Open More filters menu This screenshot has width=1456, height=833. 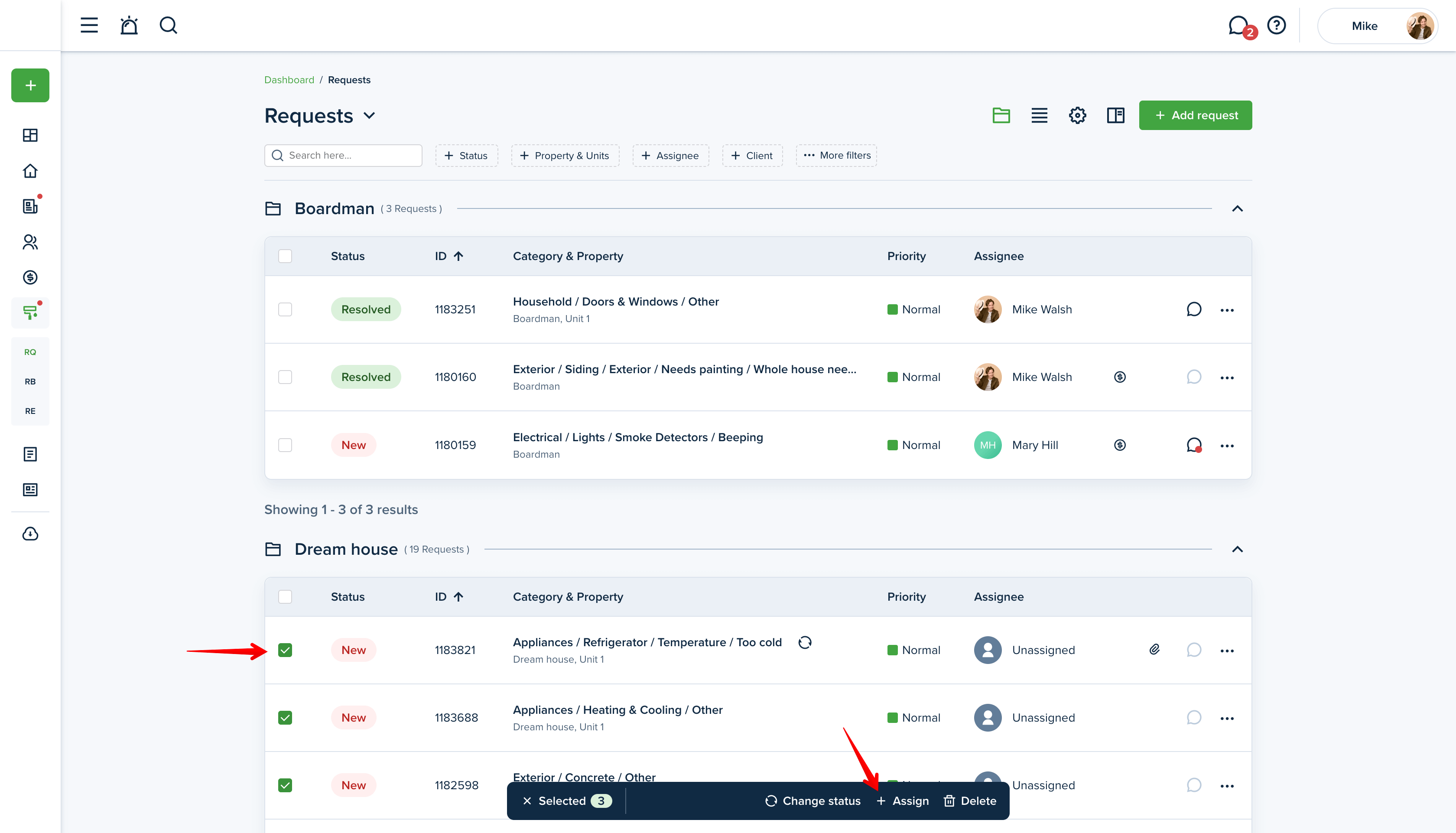836,156
